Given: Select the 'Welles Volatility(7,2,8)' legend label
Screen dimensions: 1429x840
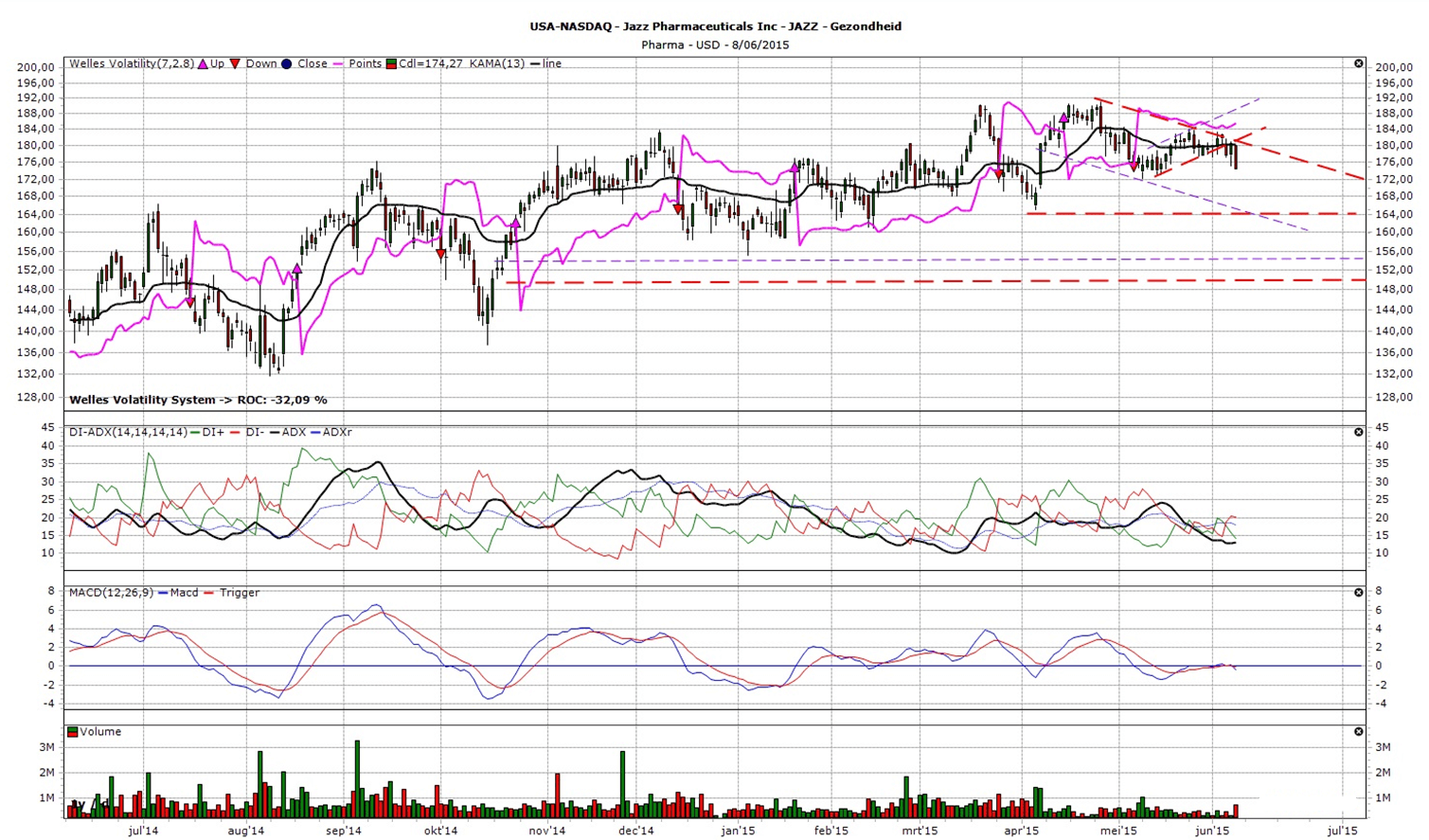Looking at the screenshot, I should tap(132, 63).
